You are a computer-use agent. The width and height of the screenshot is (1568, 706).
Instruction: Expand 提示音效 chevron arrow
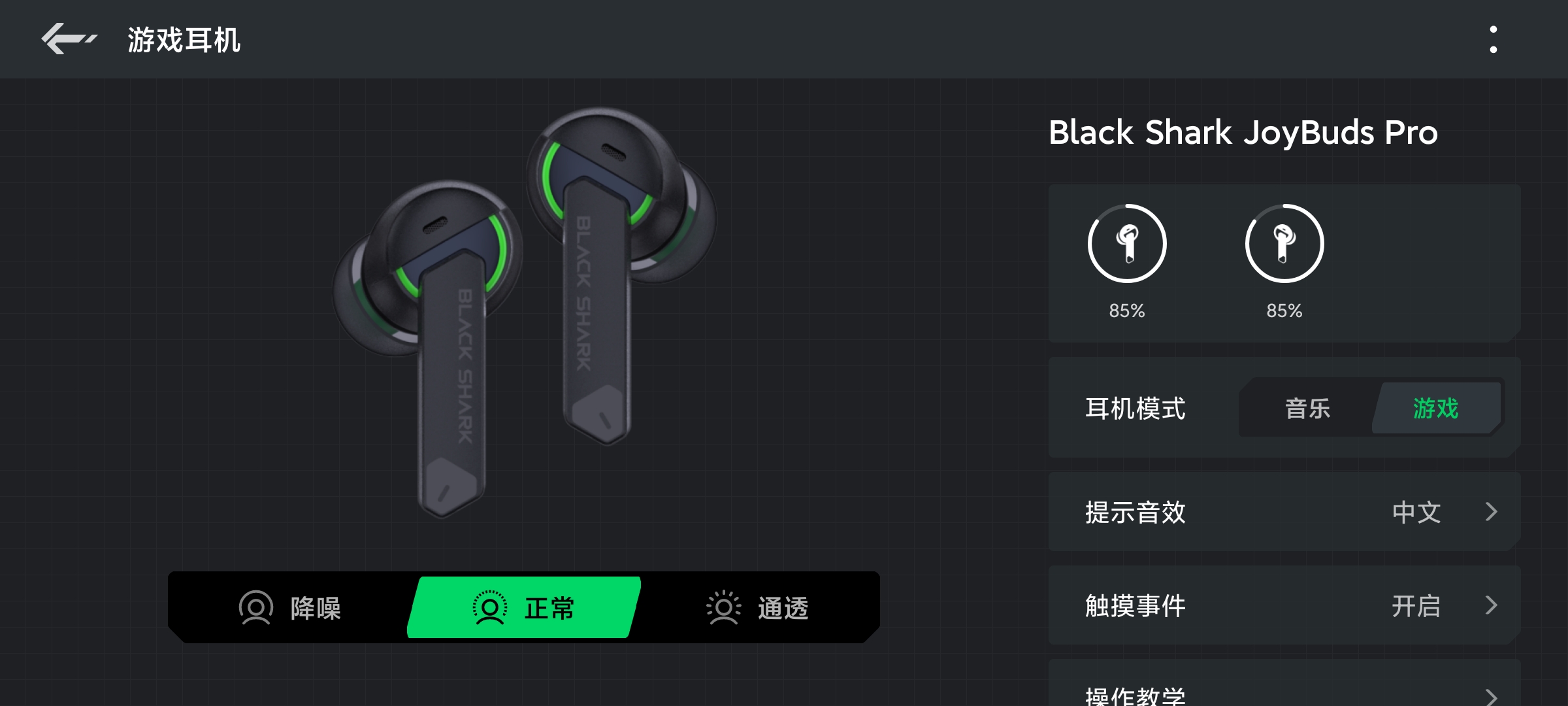[x=1491, y=512]
